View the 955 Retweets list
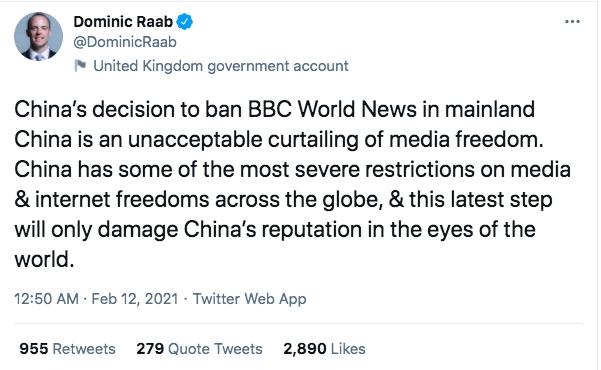The image size is (601, 370). tap(67, 349)
